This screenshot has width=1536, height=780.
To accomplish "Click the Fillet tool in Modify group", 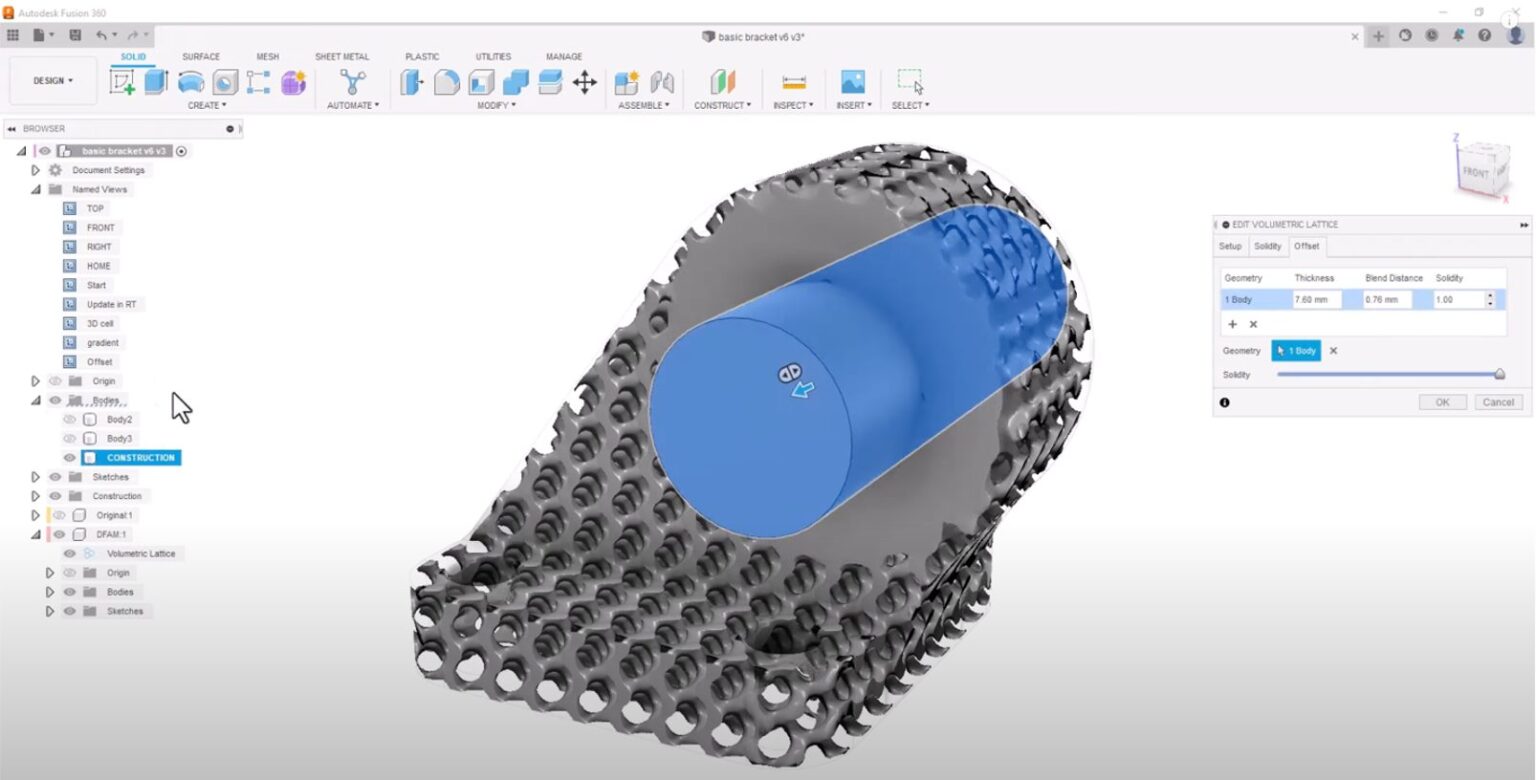I will click(445, 80).
